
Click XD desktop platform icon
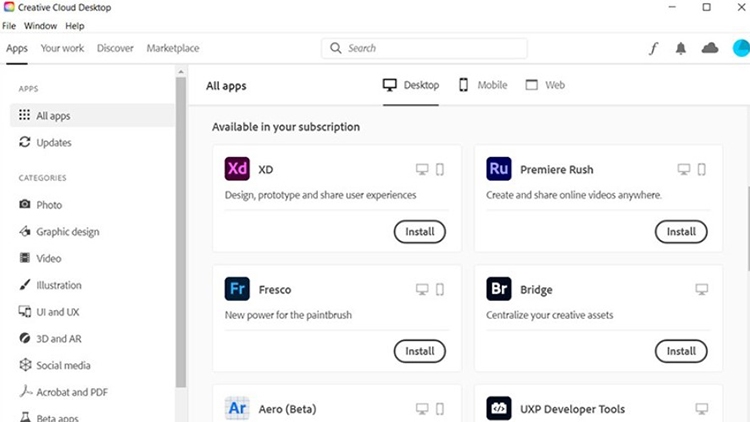(422, 169)
